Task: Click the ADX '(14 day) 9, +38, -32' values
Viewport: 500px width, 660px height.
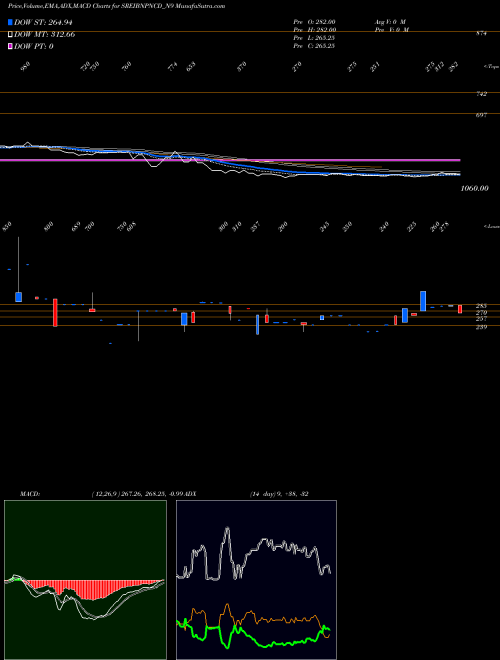Action: click(279, 493)
